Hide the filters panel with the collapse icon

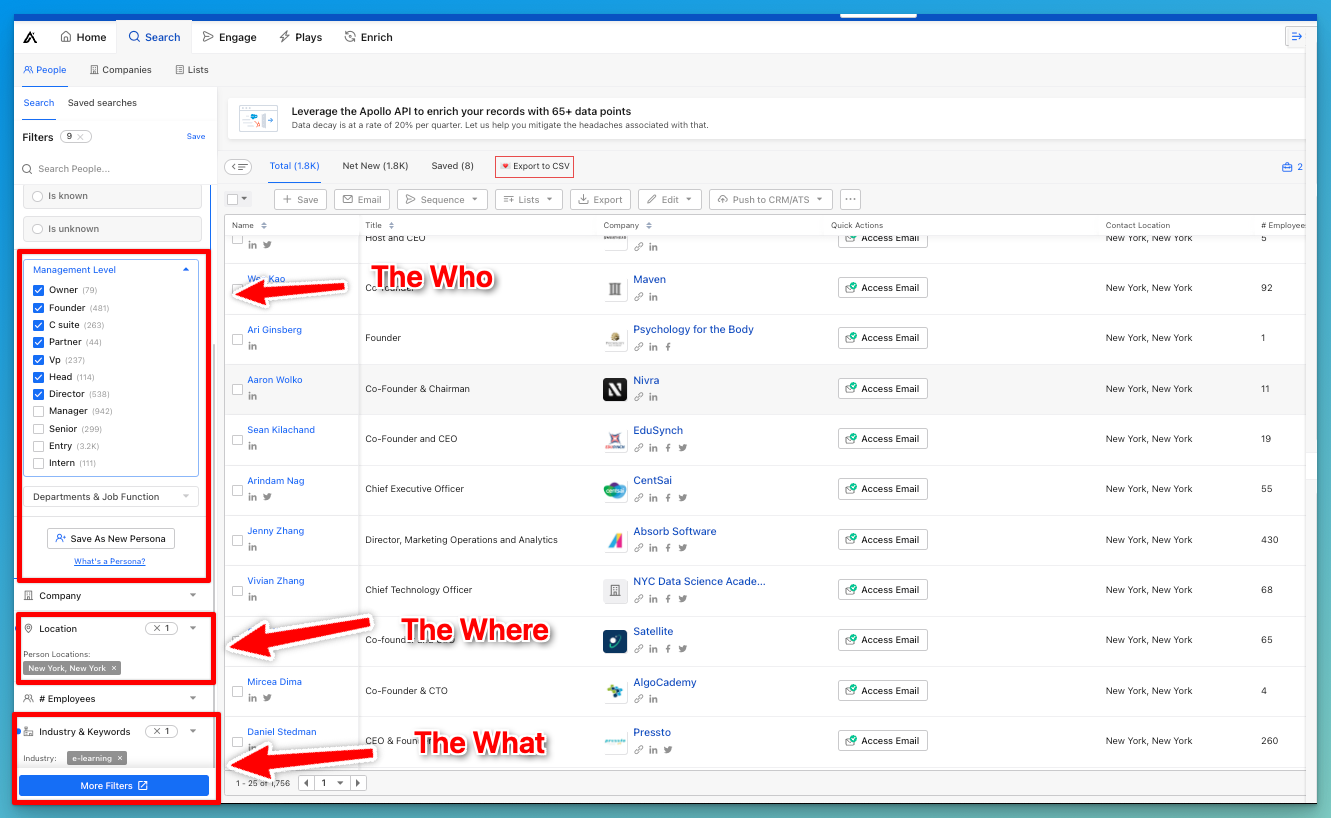[238, 167]
